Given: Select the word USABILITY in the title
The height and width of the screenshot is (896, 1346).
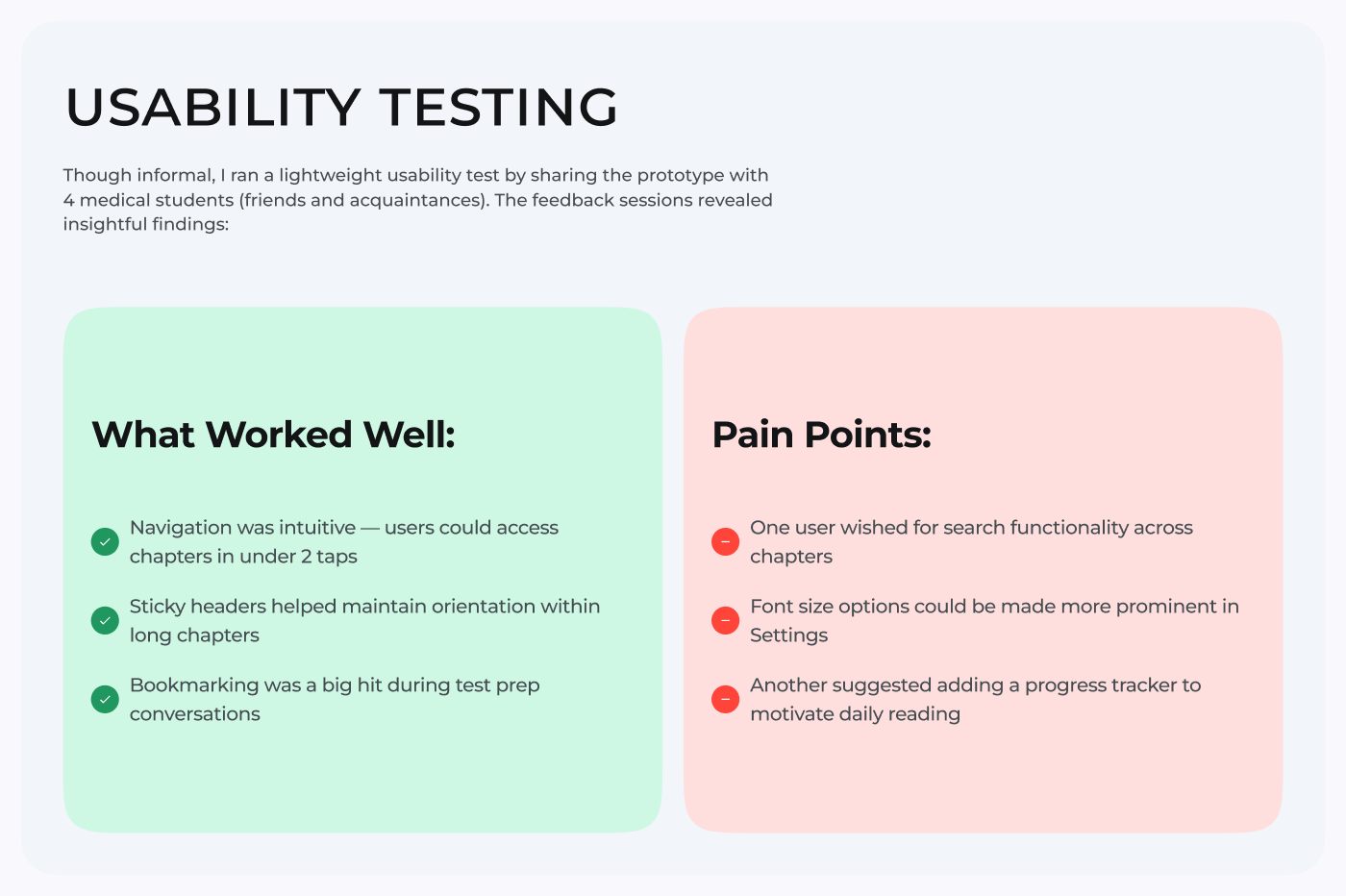Looking at the screenshot, I should tap(212, 107).
